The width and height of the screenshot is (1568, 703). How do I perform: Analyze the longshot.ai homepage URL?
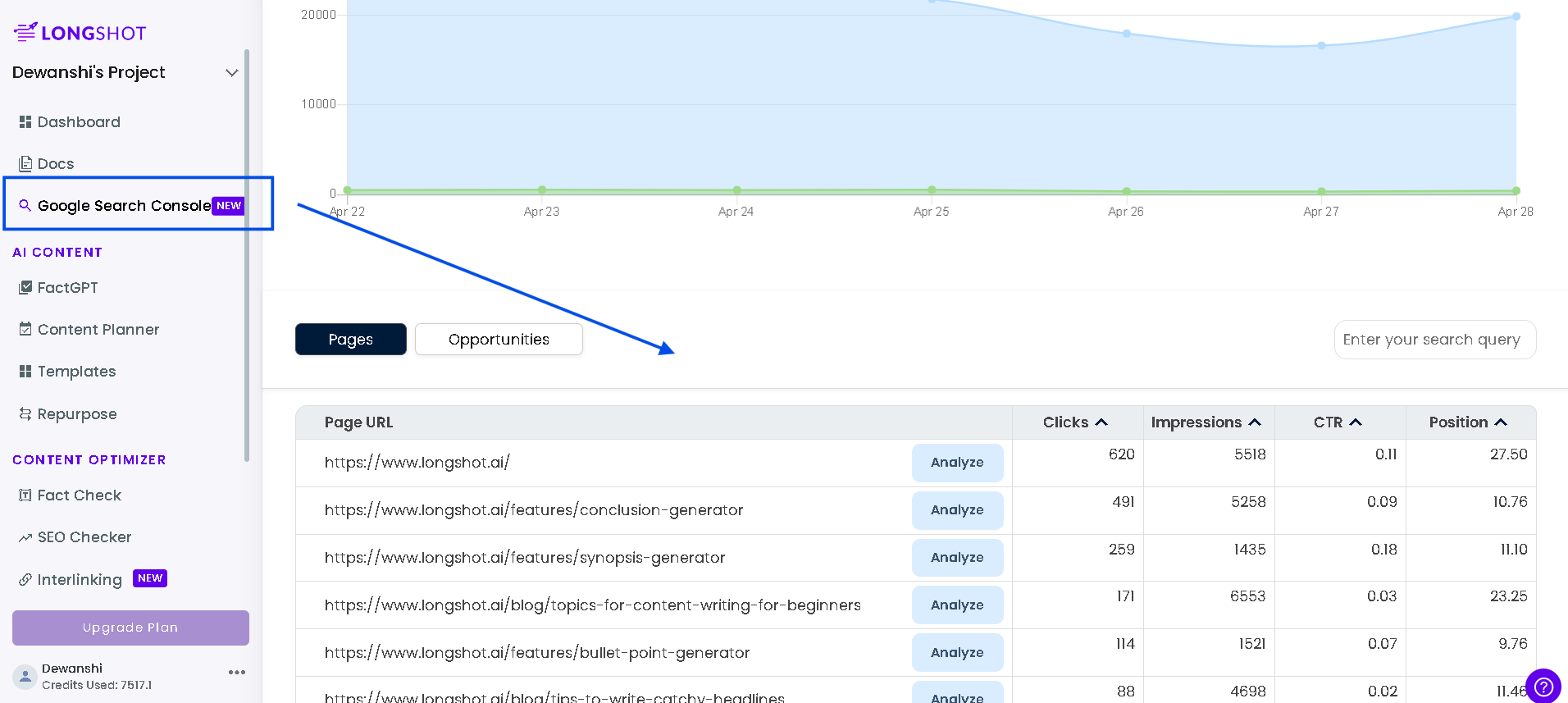pos(957,463)
